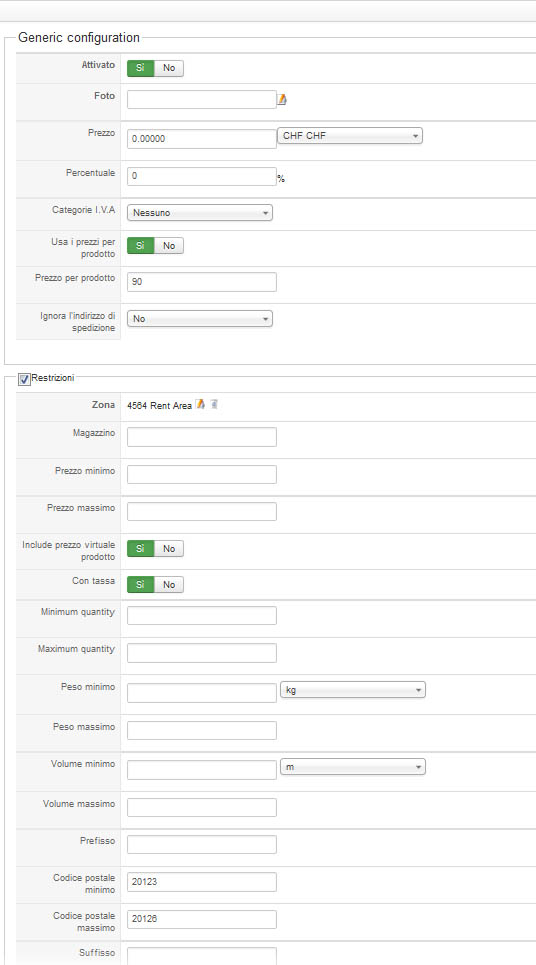Click the delete icon next to Rent Area zone
The height and width of the screenshot is (965, 536).
click(214, 404)
